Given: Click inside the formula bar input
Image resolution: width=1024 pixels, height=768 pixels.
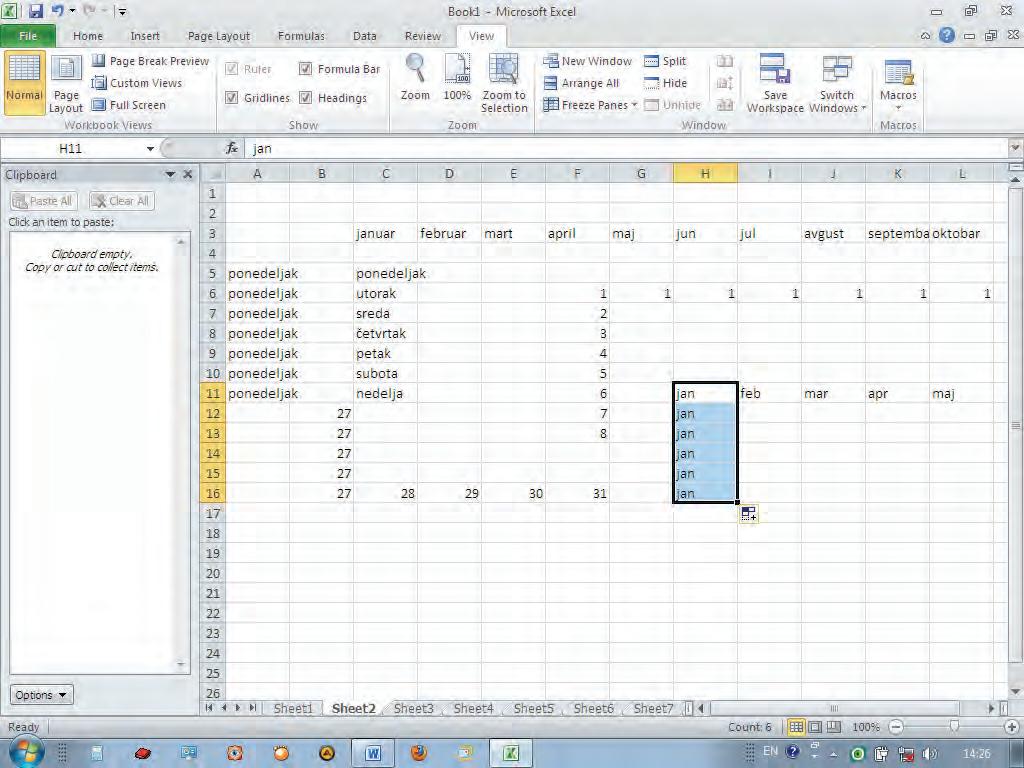Looking at the screenshot, I should (627, 149).
